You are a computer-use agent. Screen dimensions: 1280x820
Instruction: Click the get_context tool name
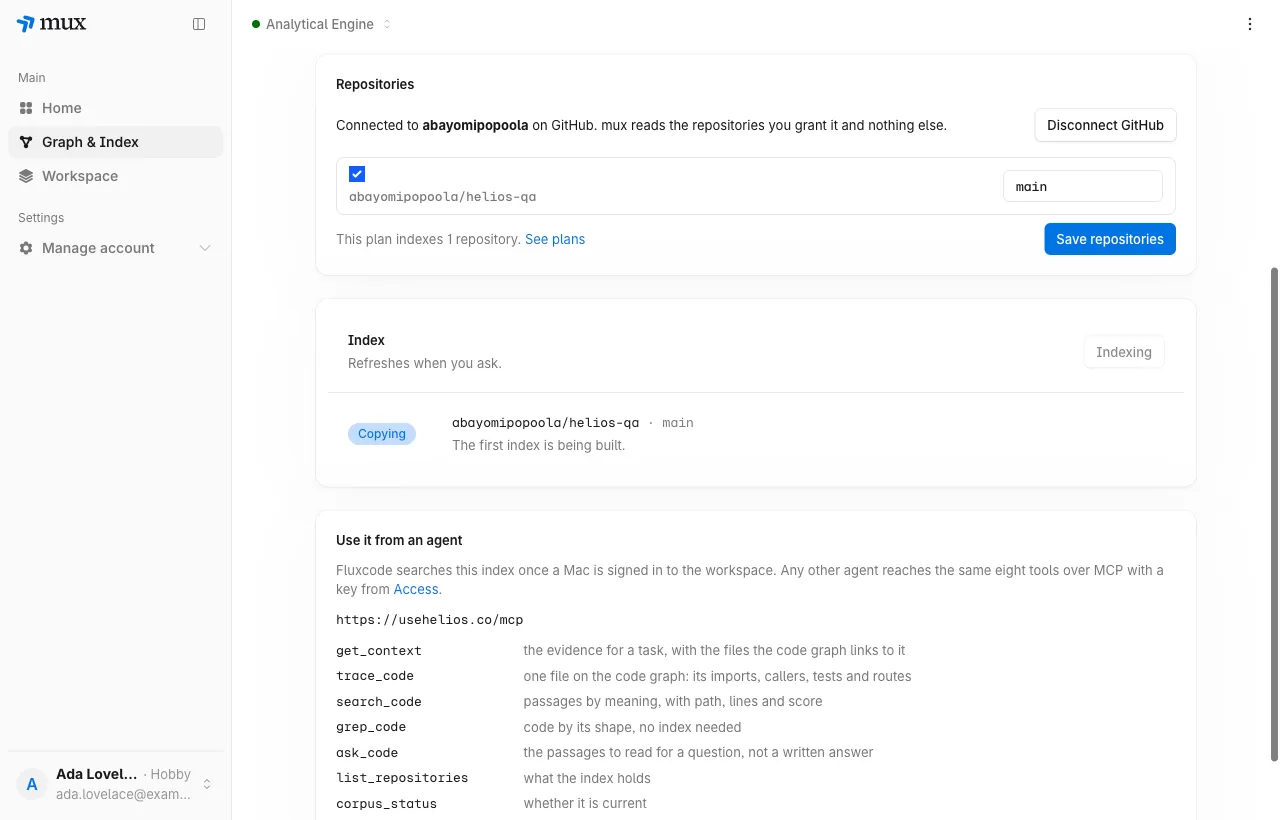tap(379, 650)
